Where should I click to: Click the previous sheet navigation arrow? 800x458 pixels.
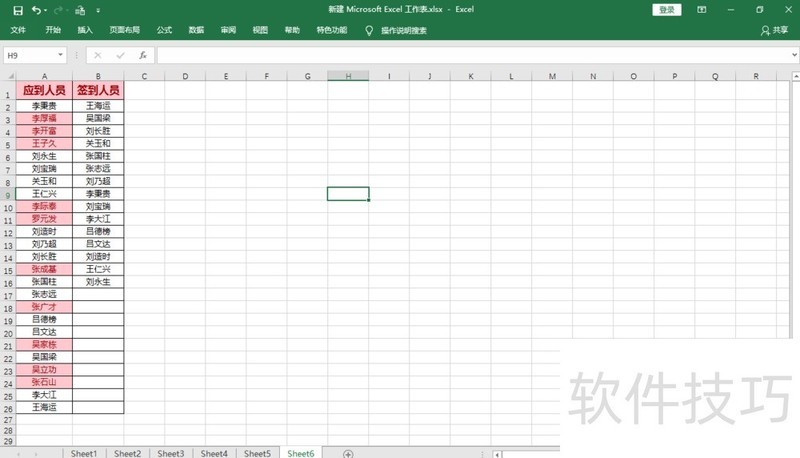pos(18,454)
